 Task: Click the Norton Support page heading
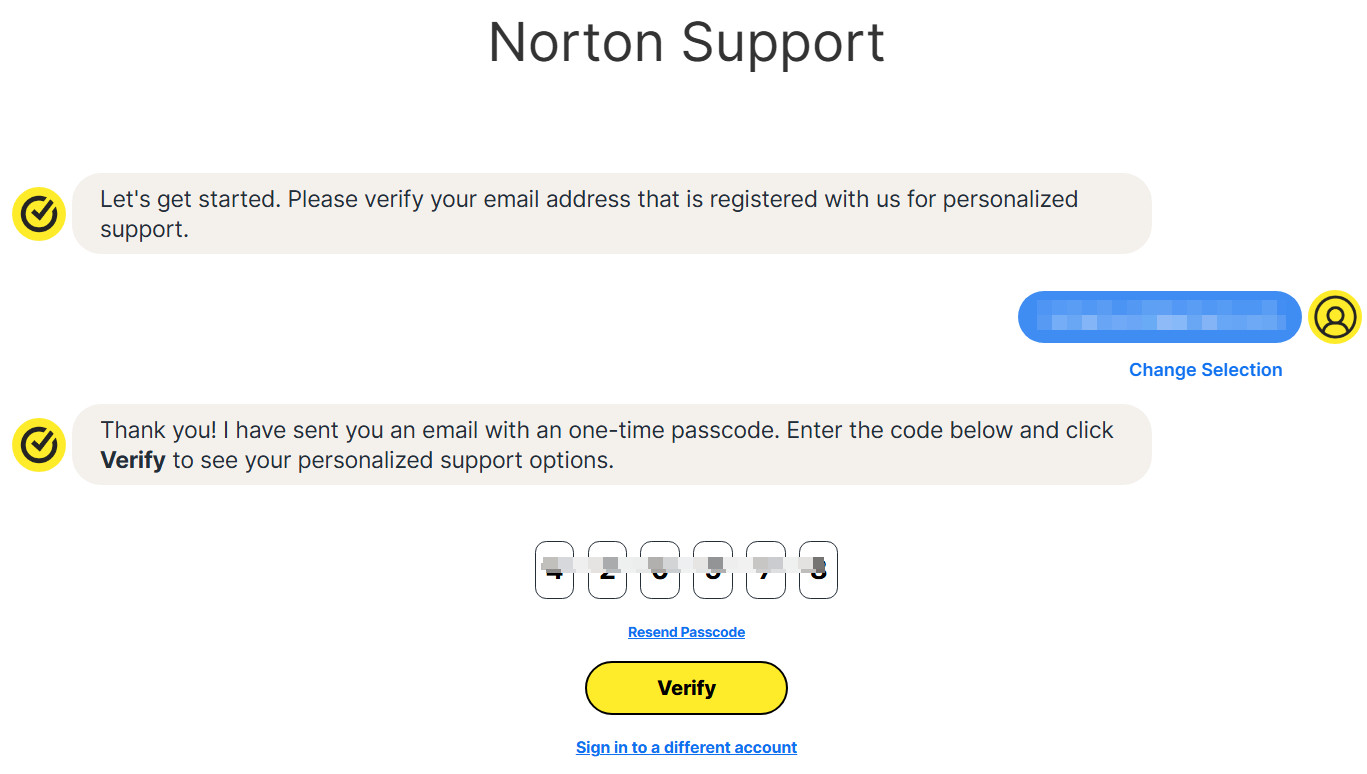click(x=686, y=43)
